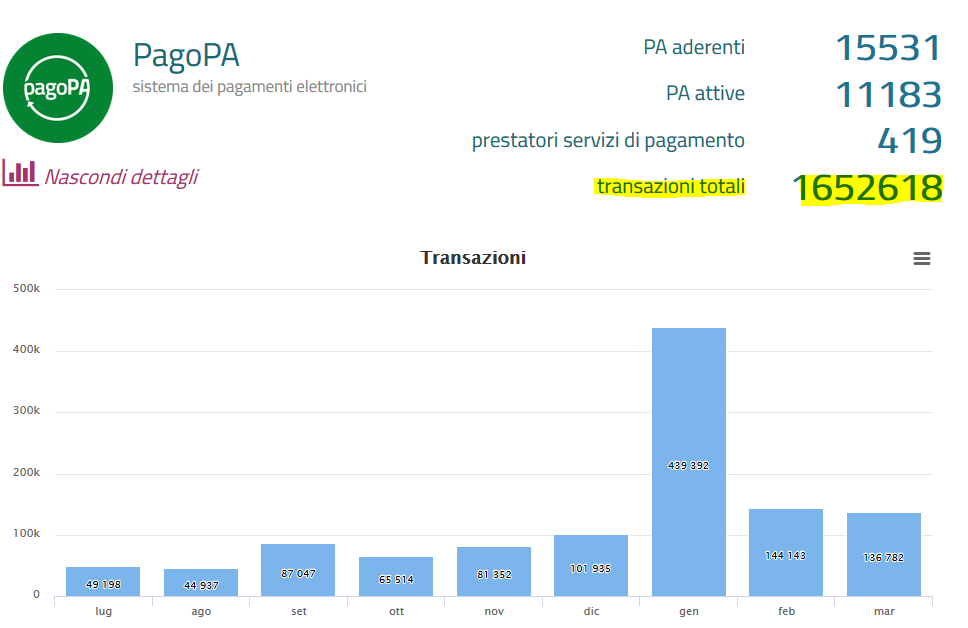This screenshot has height=628, width=968.
Task: Click the 'ott' x-axis label
Action: coord(396,611)
